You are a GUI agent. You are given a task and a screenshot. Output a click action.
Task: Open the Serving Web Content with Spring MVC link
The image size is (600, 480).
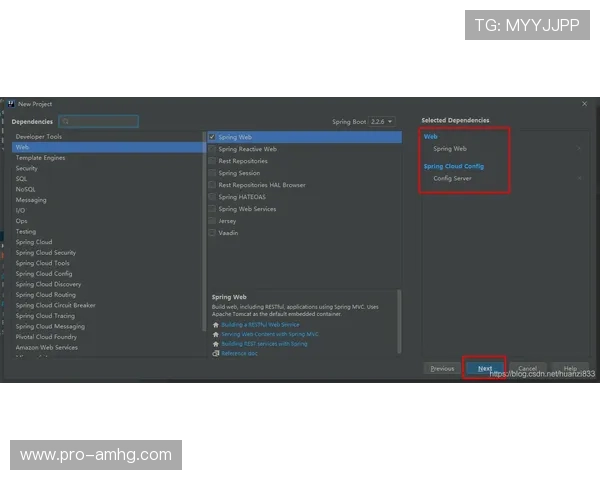pyautogui.click(x=270, y=334)
